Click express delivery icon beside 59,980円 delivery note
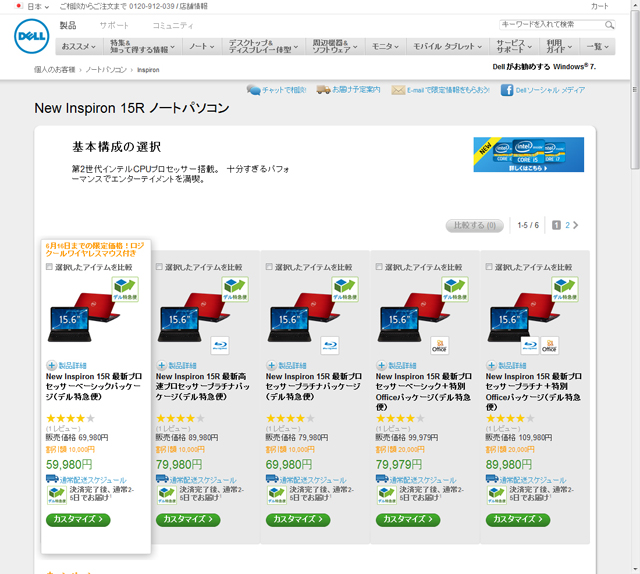 [x=57, y=495]
